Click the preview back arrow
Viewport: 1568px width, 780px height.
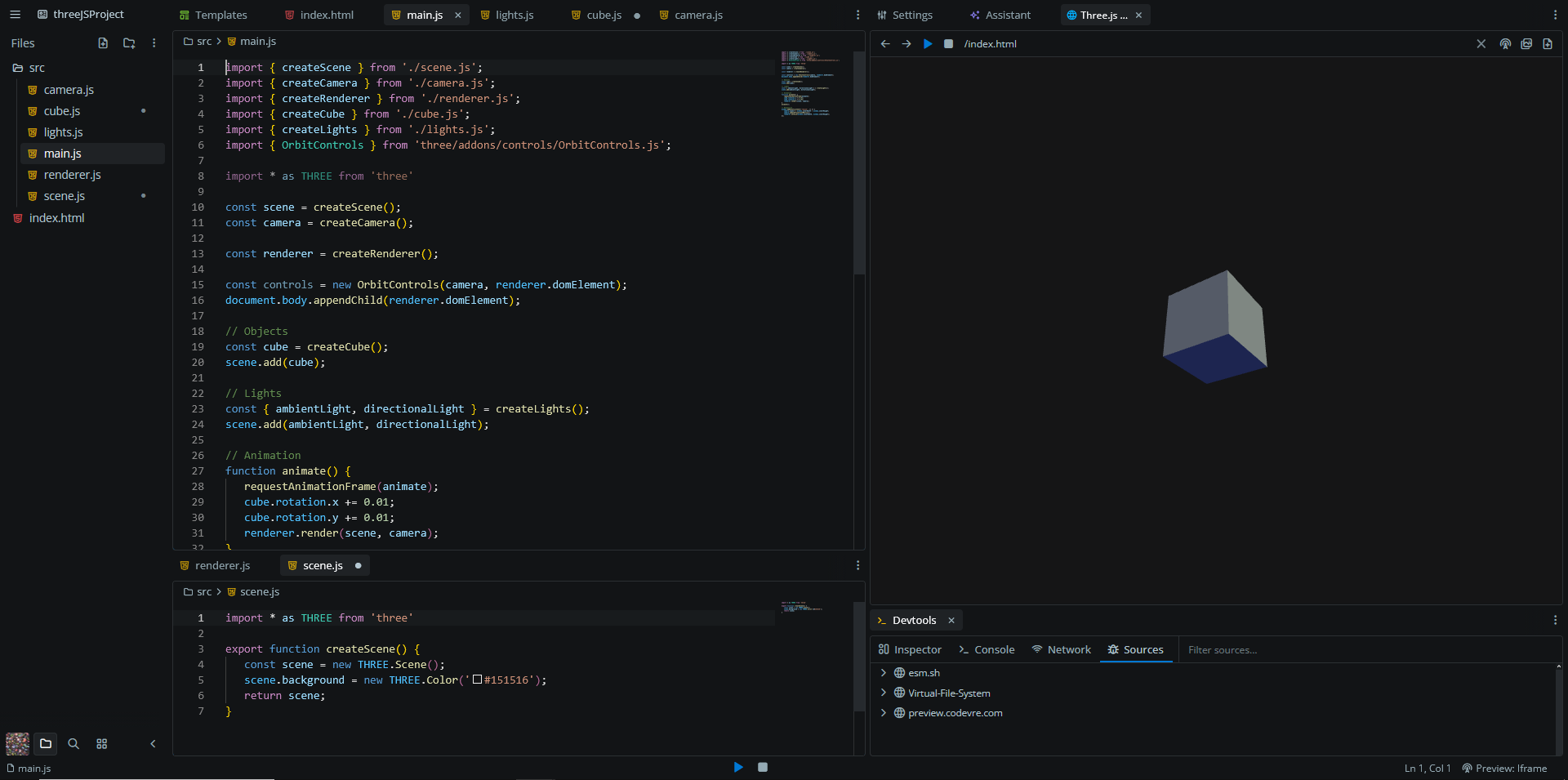tap(885, 44)
